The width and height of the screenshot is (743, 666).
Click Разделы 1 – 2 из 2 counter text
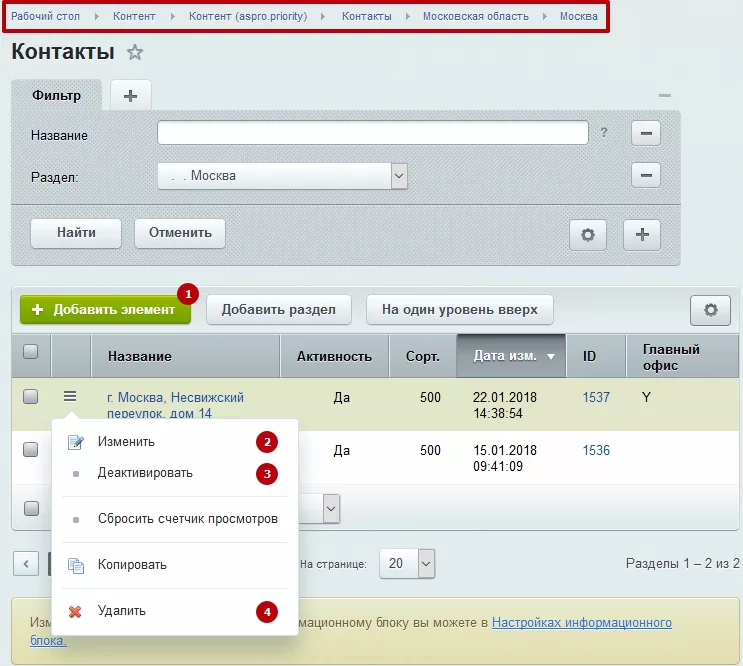pyautogui.click(x=682, y=563)
